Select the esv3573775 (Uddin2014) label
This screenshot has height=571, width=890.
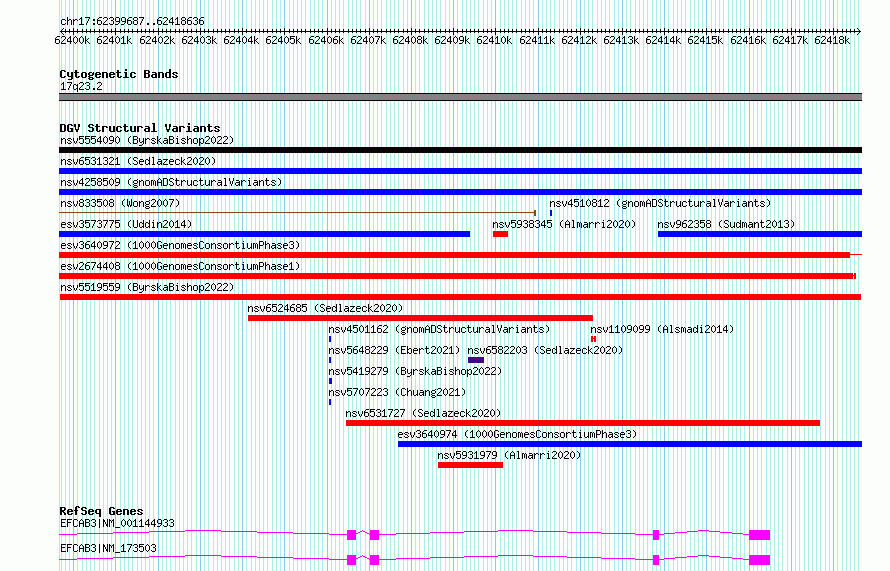pyautogui.click(x=126, y=224)
